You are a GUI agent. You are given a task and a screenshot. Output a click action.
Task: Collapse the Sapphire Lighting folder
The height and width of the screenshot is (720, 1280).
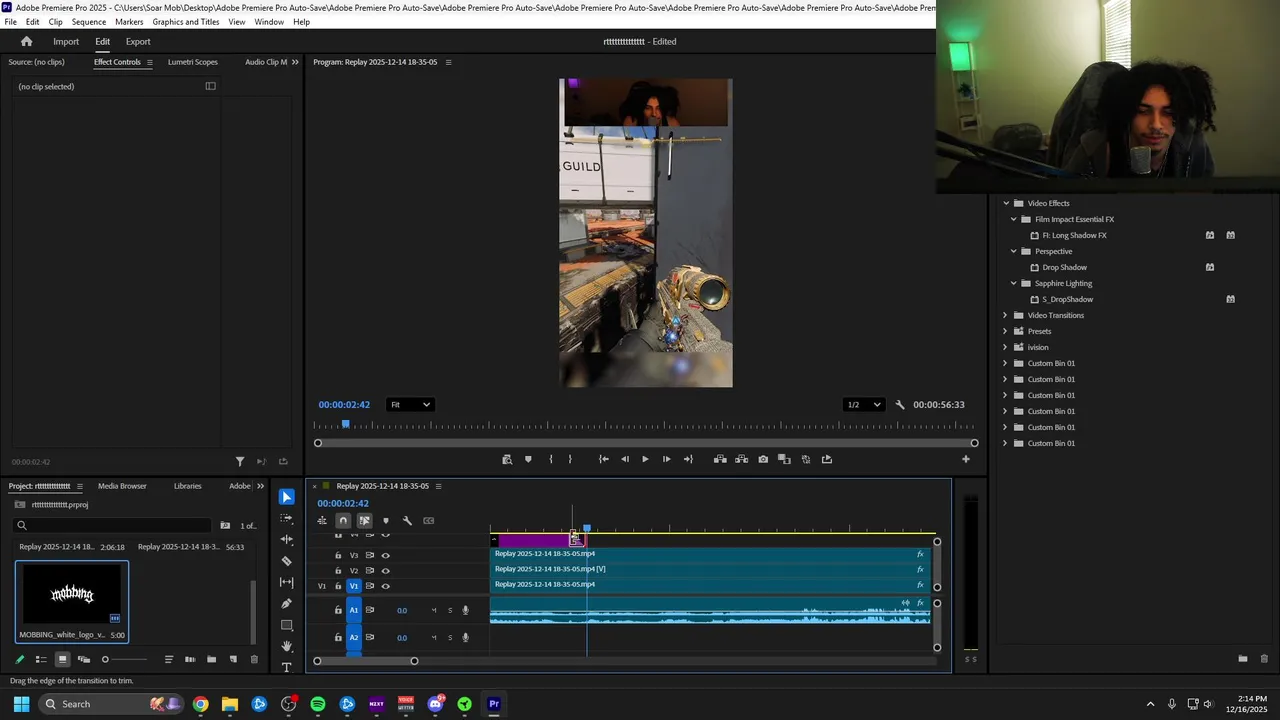click(1013, 283)
